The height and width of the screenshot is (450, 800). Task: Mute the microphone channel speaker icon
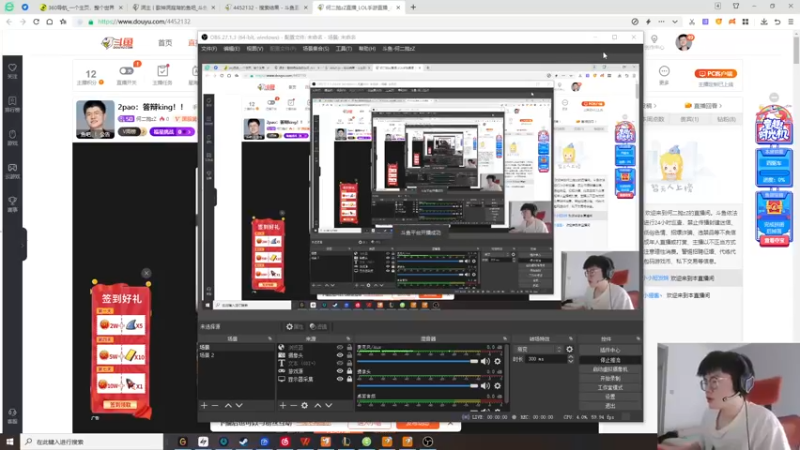[x=485, y=361]
